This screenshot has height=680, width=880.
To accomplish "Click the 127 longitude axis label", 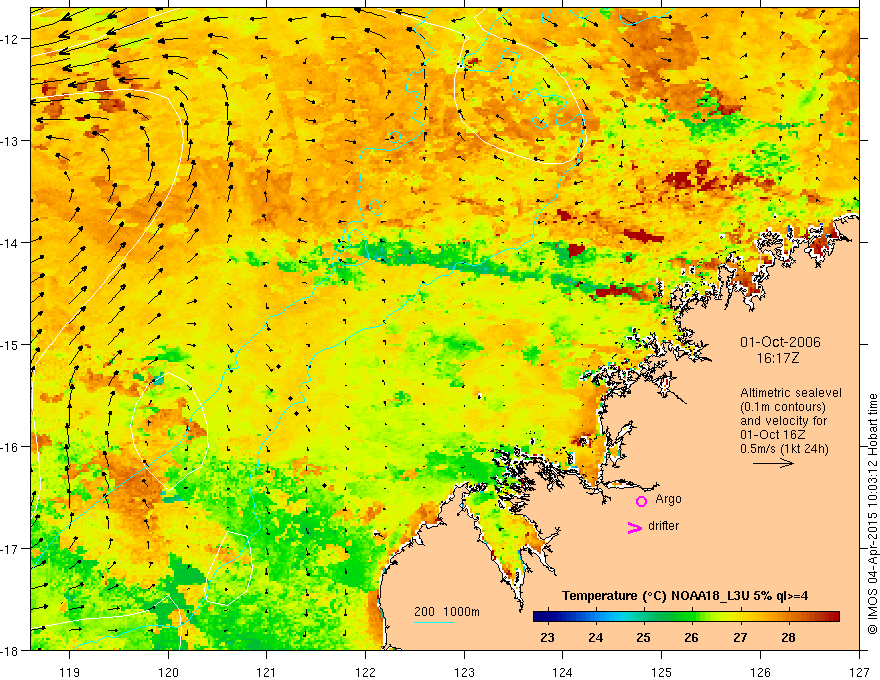I will [x=859, y=672].
